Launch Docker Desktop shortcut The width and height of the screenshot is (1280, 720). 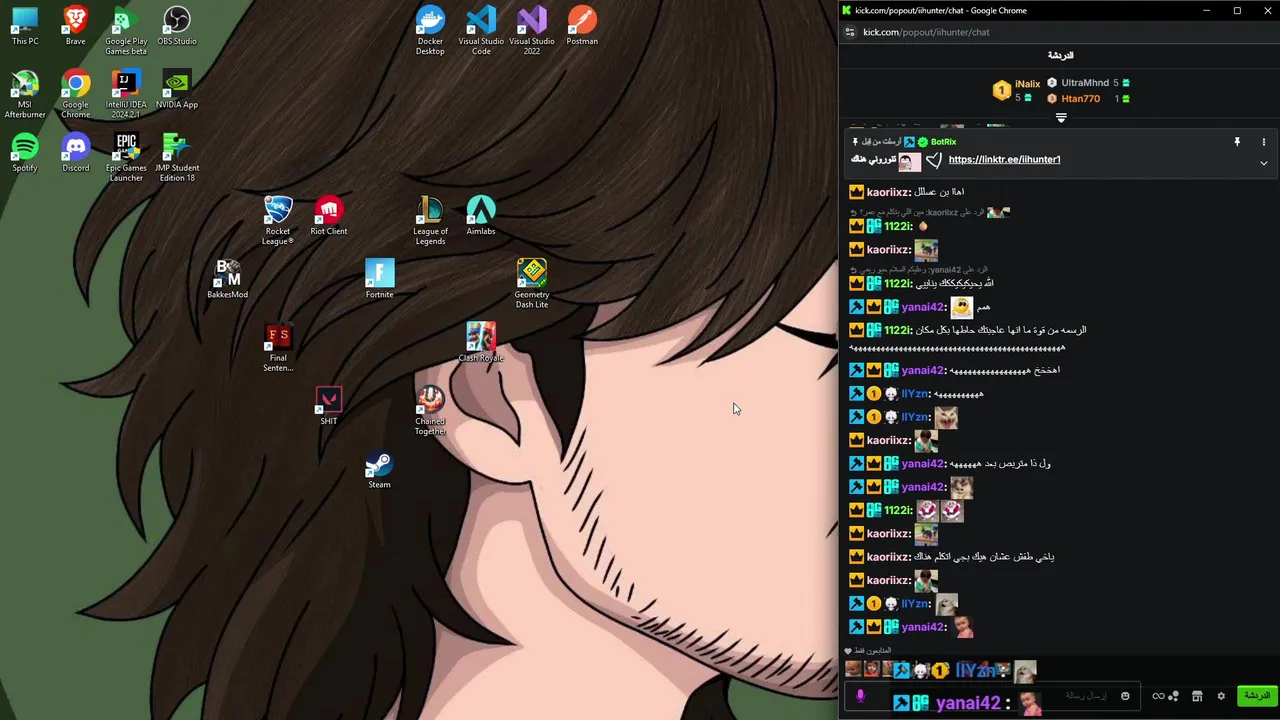click(430, 31)
